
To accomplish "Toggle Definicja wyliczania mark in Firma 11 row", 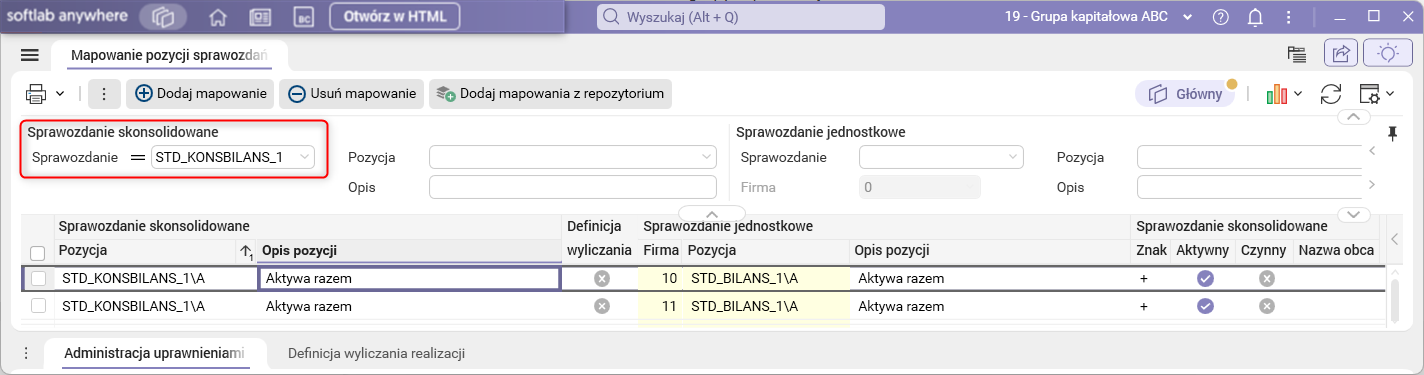I will 602,307.
